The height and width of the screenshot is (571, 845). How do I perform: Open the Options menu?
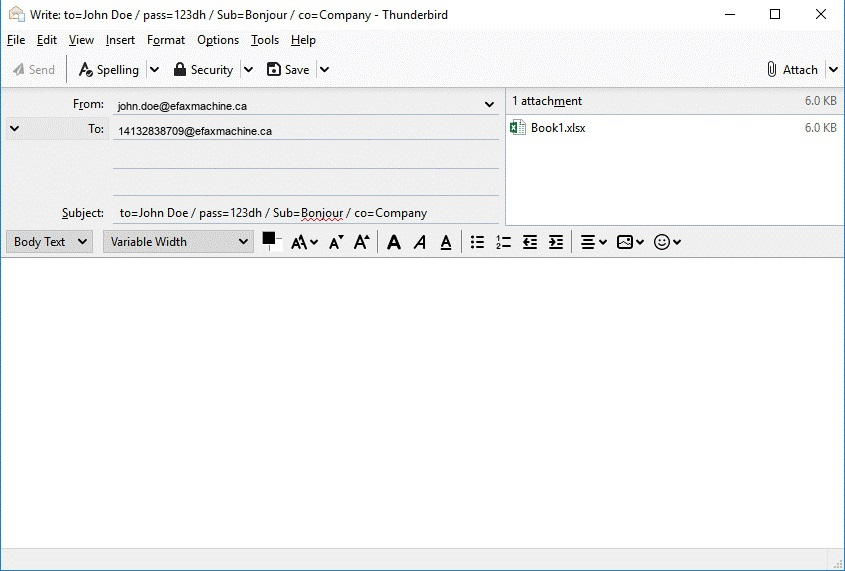[x=218, y=40]
